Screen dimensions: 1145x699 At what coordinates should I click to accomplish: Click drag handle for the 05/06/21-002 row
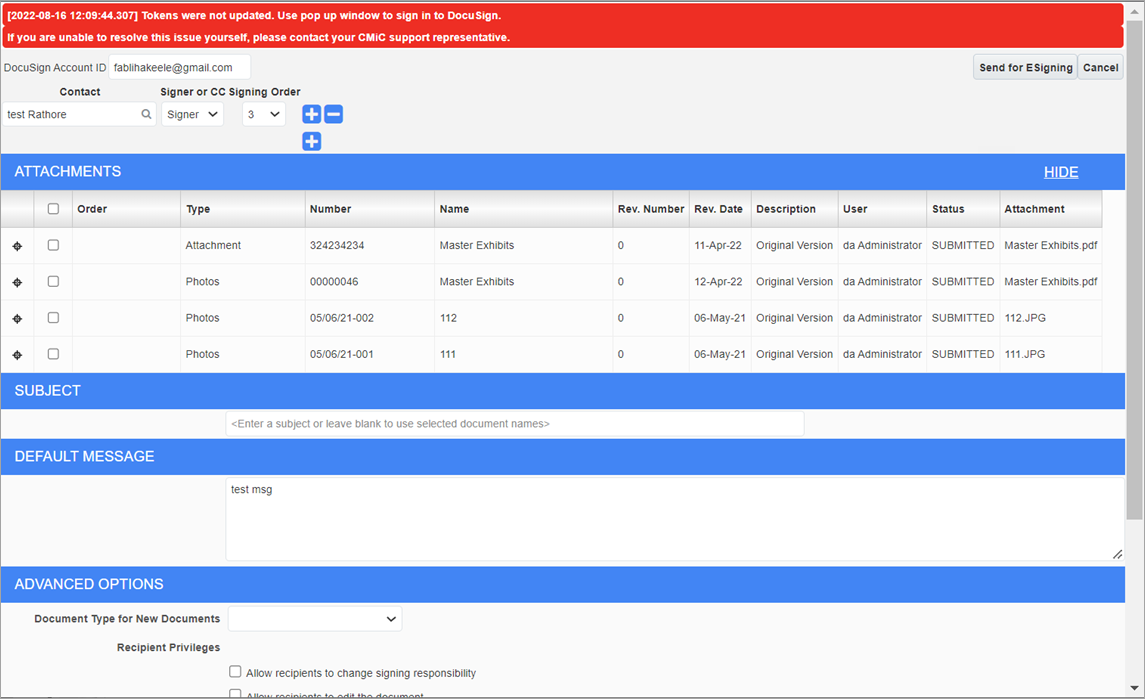(x=18, y=318)
